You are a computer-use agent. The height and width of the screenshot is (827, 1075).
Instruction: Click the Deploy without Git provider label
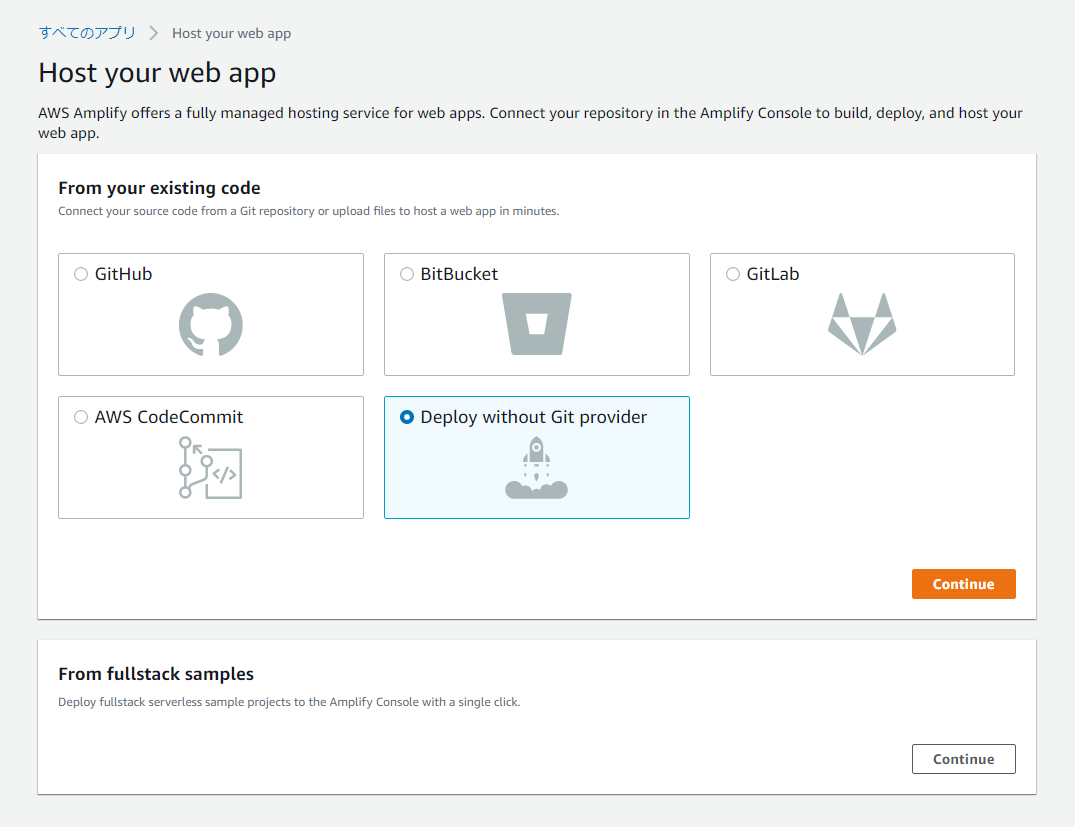pos(533,417)
